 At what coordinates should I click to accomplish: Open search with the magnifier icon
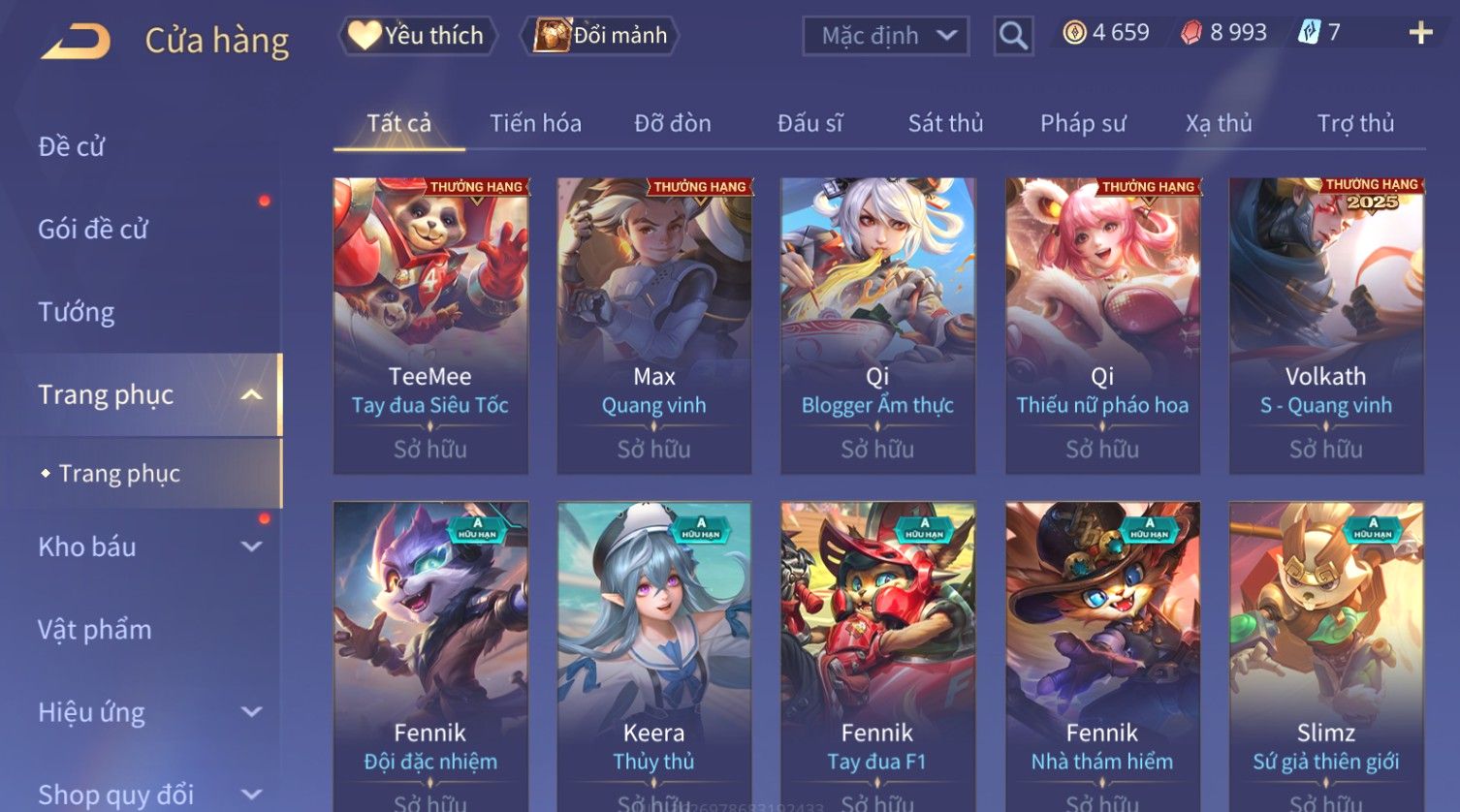(1013, 36)
